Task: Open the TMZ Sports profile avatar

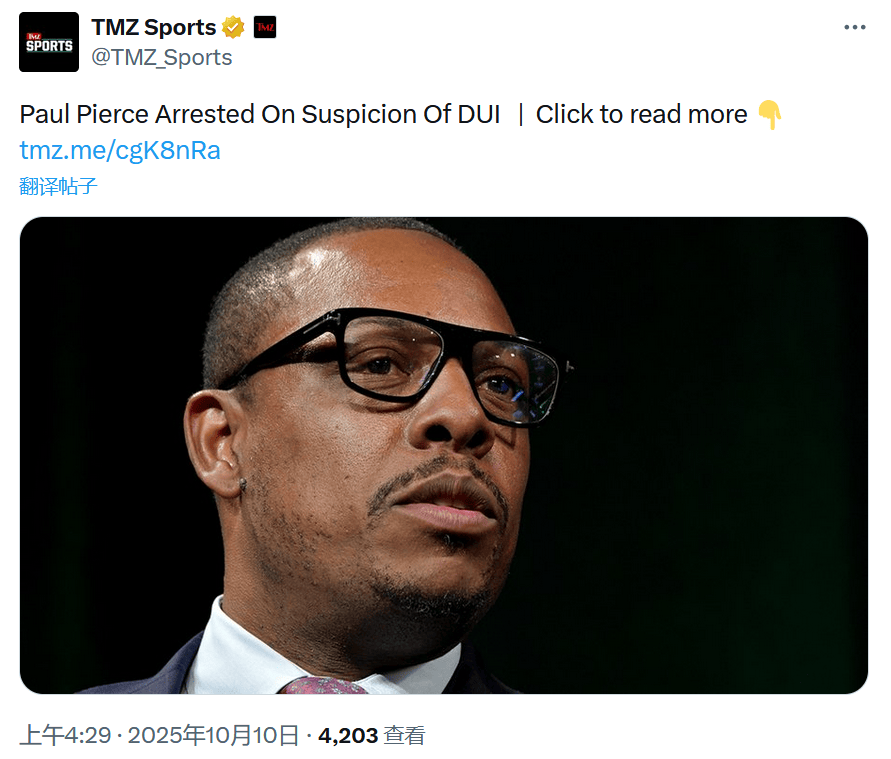Action: pos(49,42)
